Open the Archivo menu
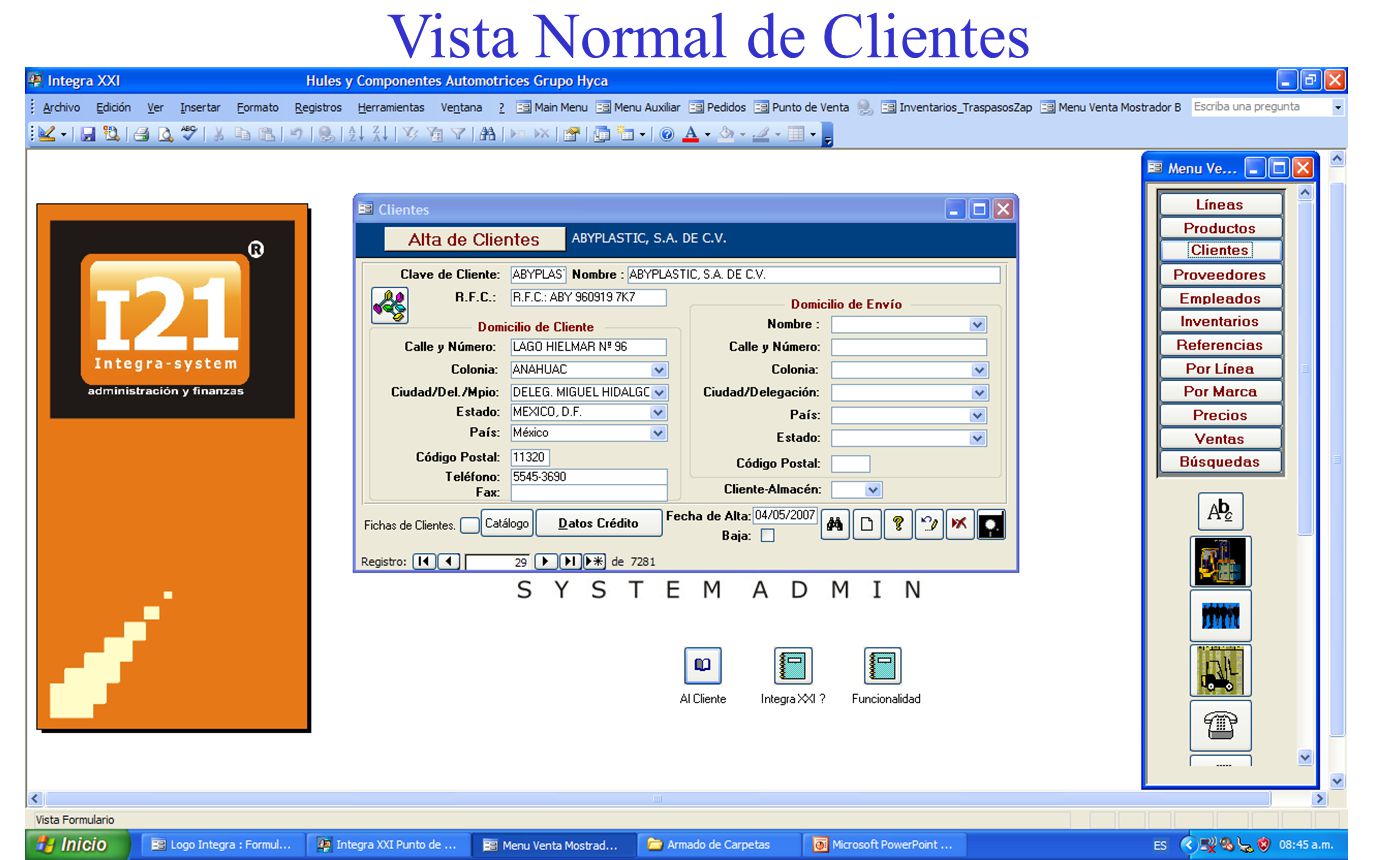This screenshot has width=1380, height=860. click(61, 107)
